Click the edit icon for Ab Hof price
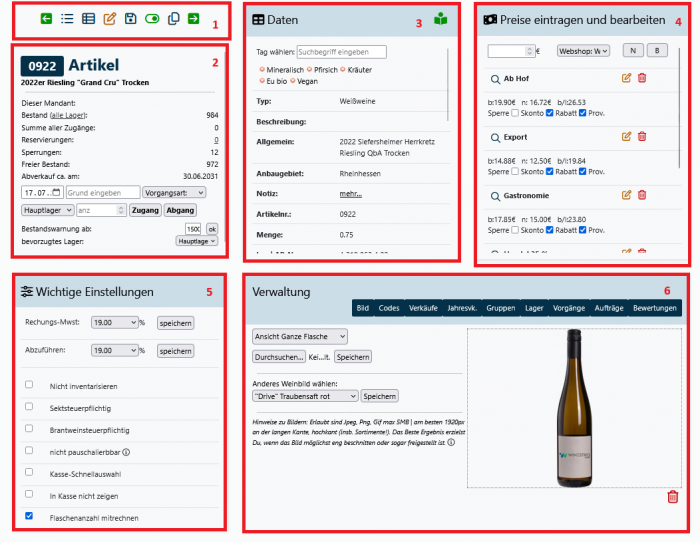700x542 pixels. click(x=627, y=78)
